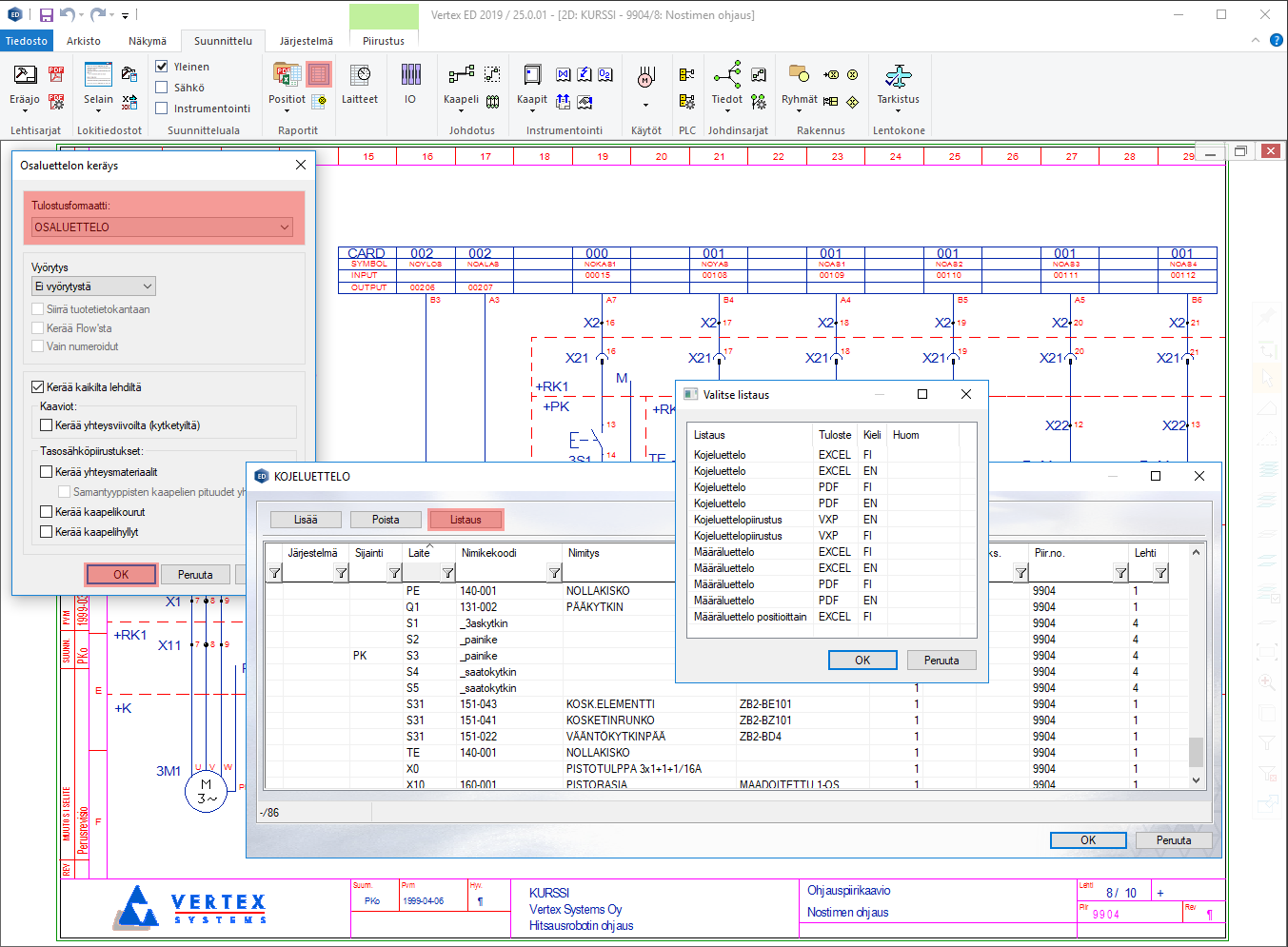
Task: Click the Laitteet ribbon icon
Action: pos(360,76)
